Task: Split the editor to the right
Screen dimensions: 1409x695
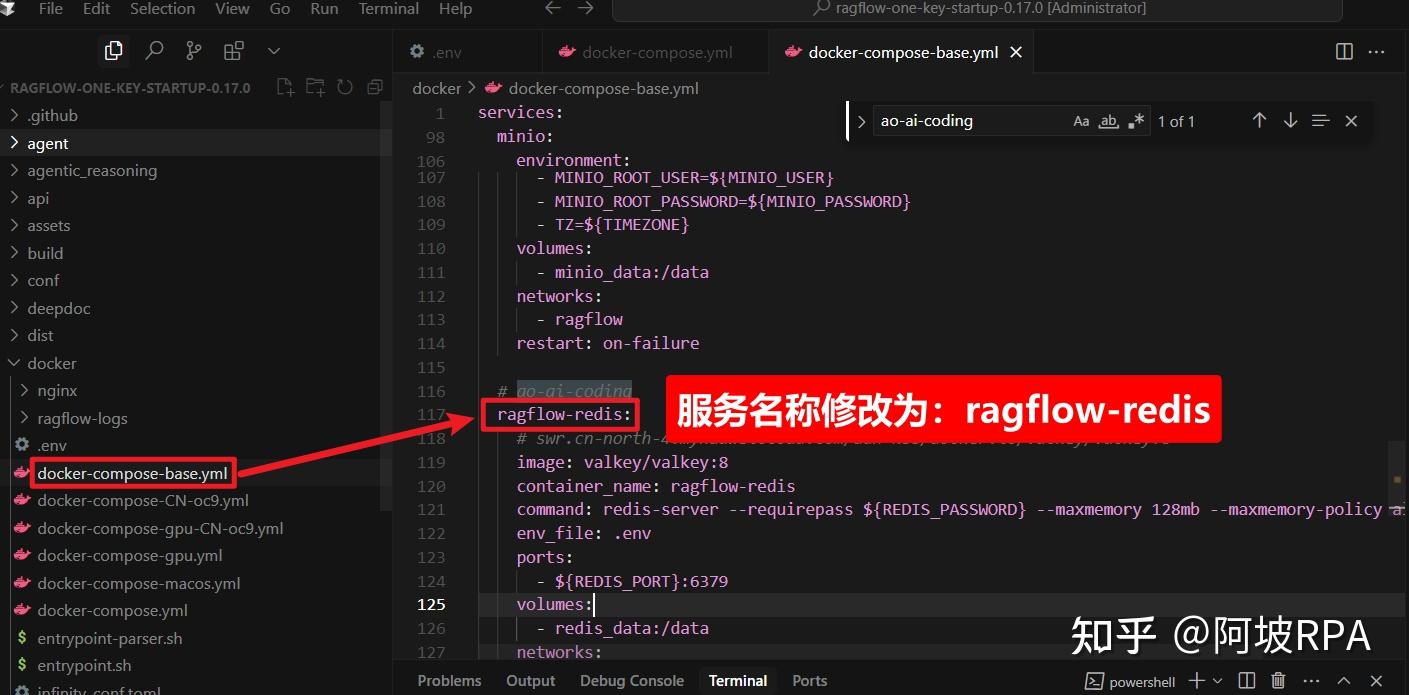Action: point(1343,51)
